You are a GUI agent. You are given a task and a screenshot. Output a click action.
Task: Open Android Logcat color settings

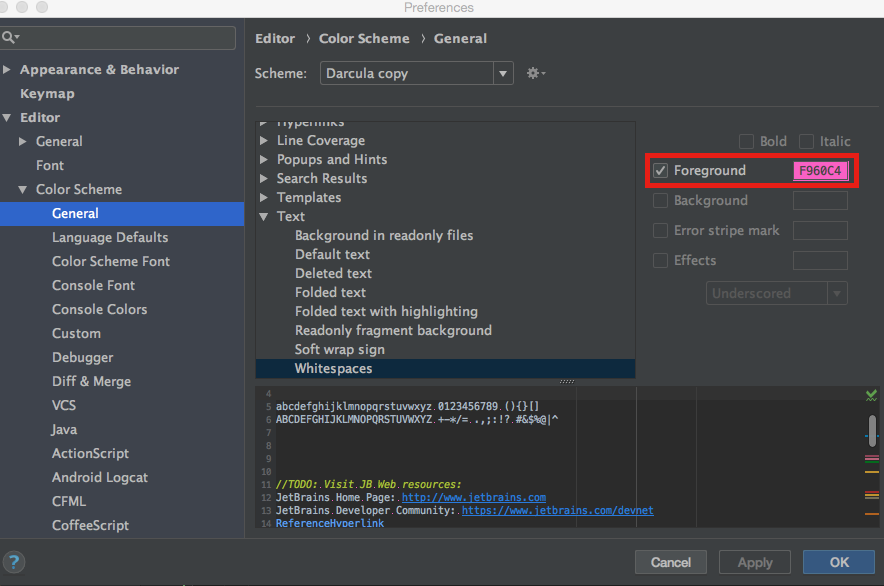coord(100,477)
